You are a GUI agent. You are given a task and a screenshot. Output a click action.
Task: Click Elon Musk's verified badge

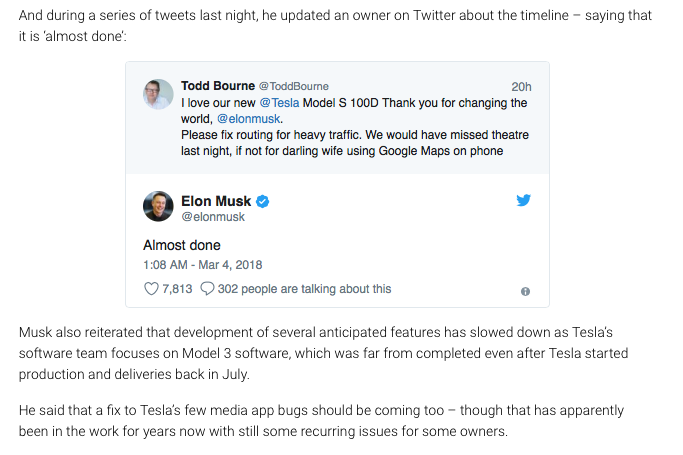pos(262,202)
